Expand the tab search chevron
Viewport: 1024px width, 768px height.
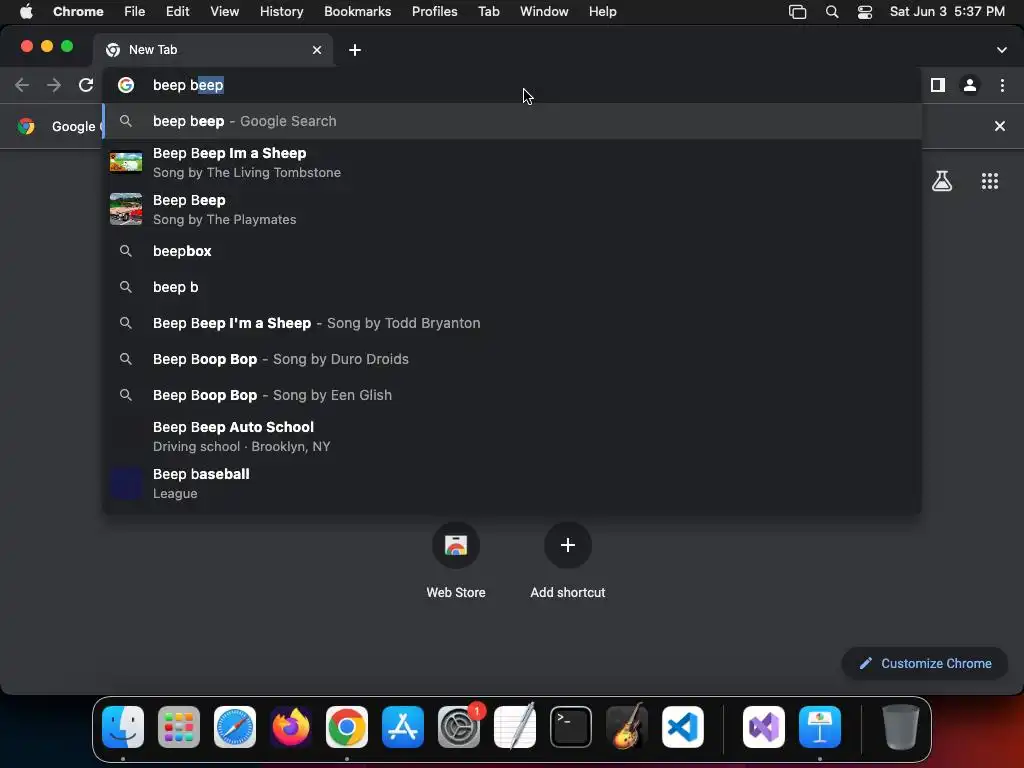click(x=1001, y=50)
